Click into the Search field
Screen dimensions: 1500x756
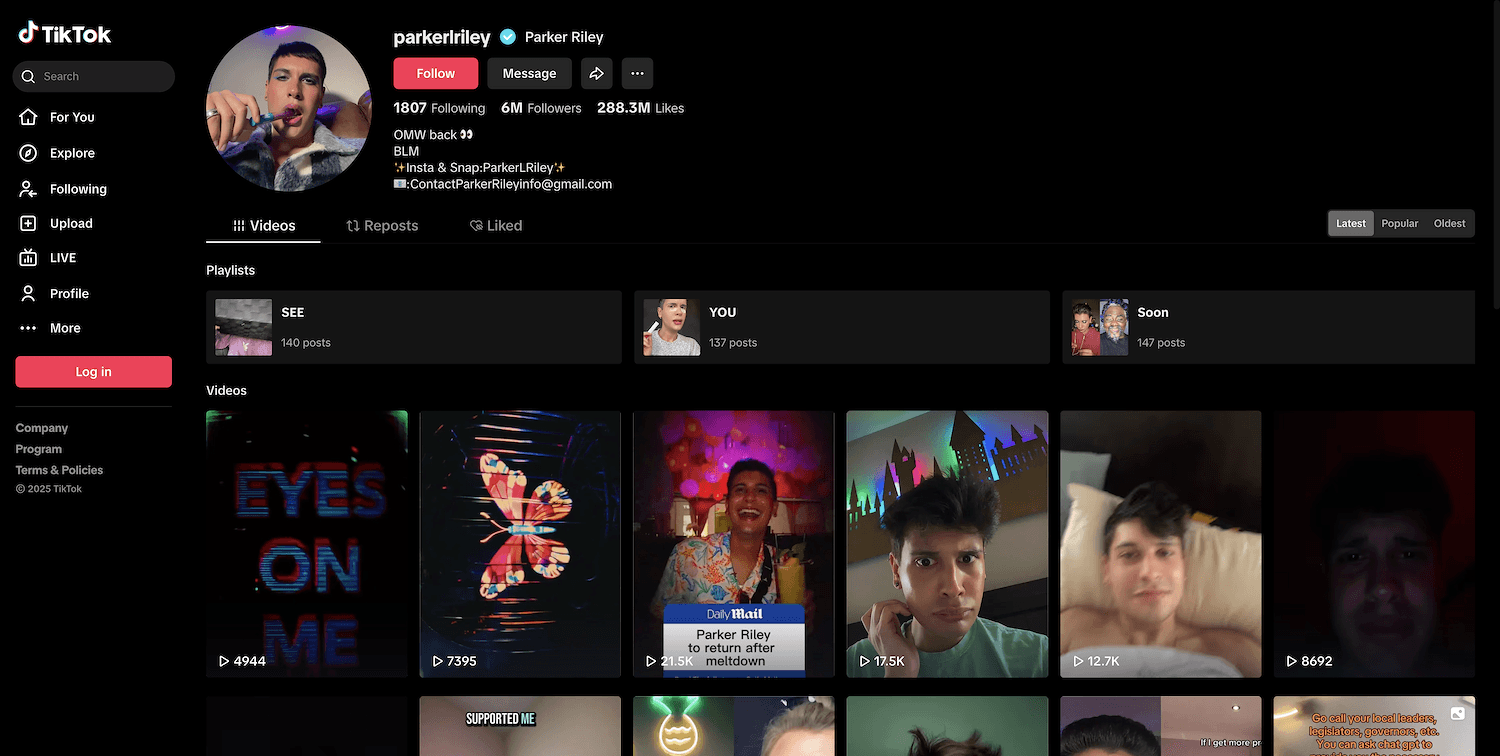(100, 76)
